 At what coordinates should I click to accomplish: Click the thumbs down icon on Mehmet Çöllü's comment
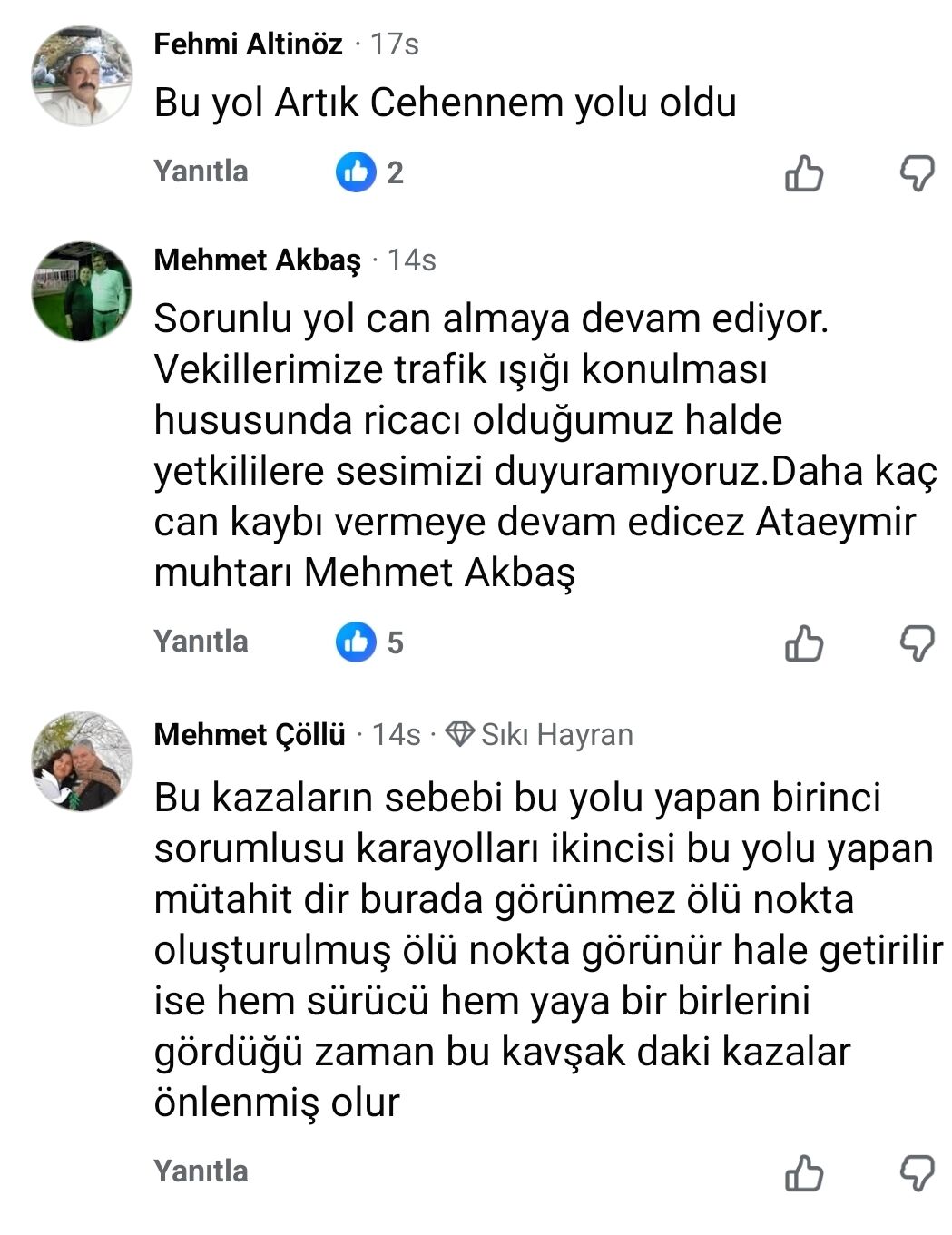tap(917, 1172)
